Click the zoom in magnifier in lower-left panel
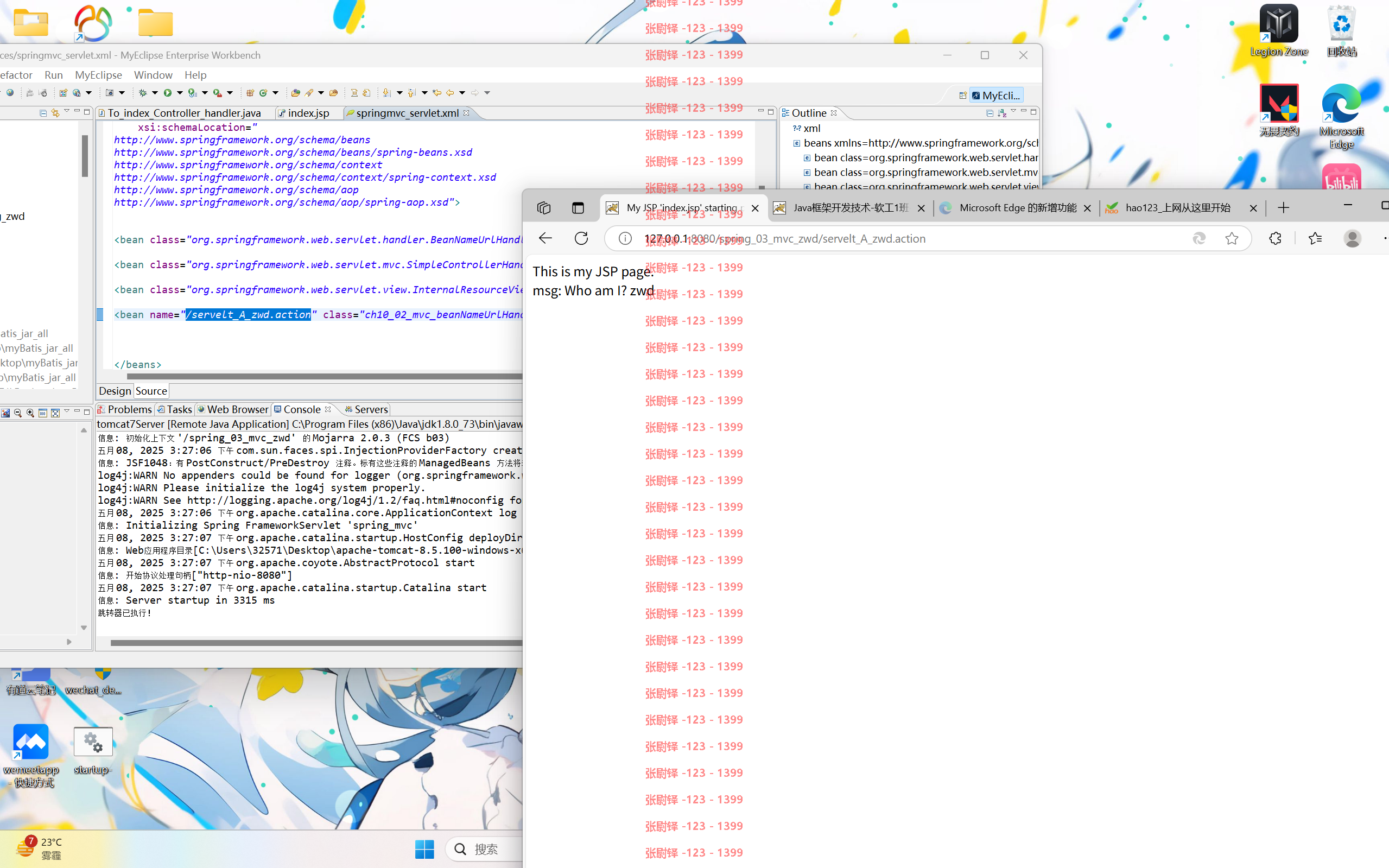Image resolution: width=1389 pixels, height=868 pixels. point(30,413)
